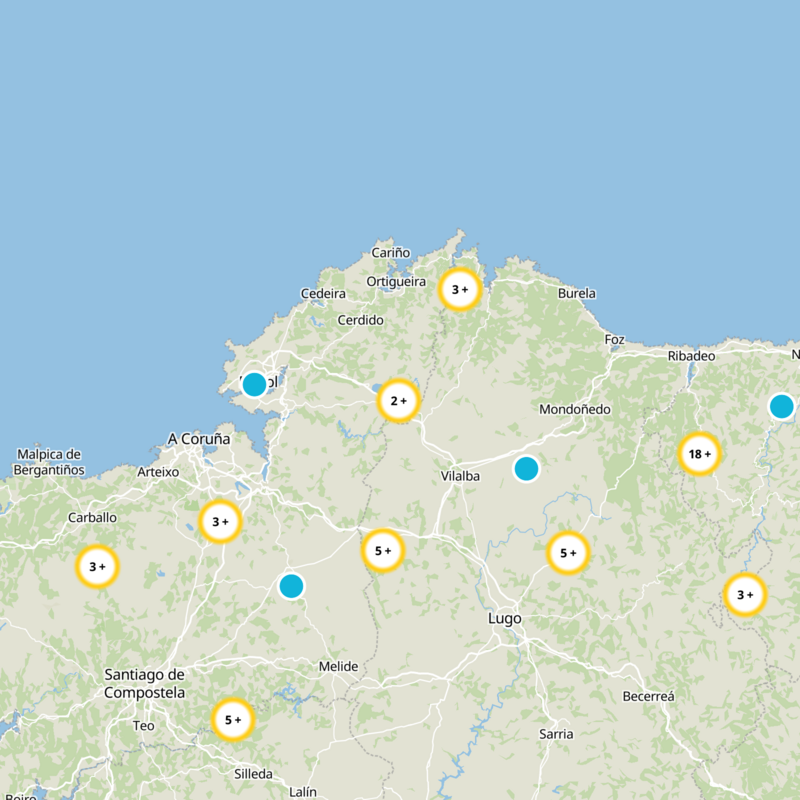Select the blue marker north of Melide
Viewport: 800px width, 800px height.
click(x=291, y=586)
